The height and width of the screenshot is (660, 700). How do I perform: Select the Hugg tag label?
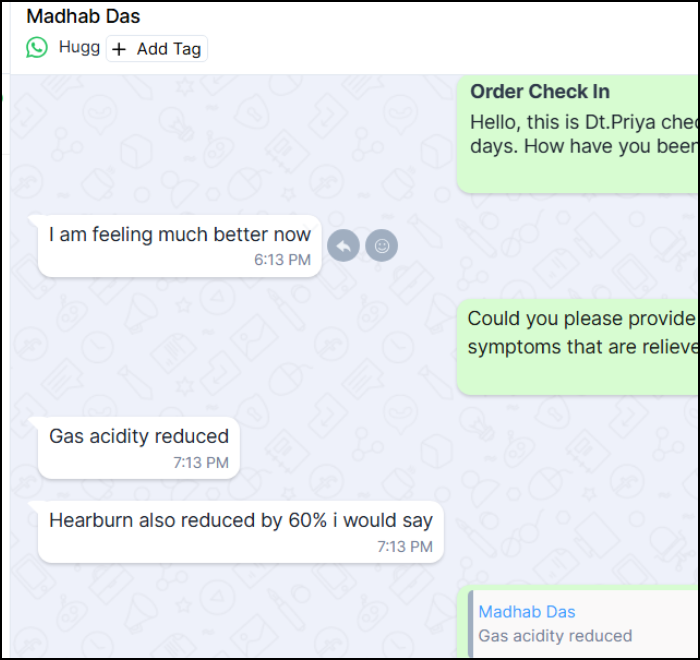(x=79, y=47)
